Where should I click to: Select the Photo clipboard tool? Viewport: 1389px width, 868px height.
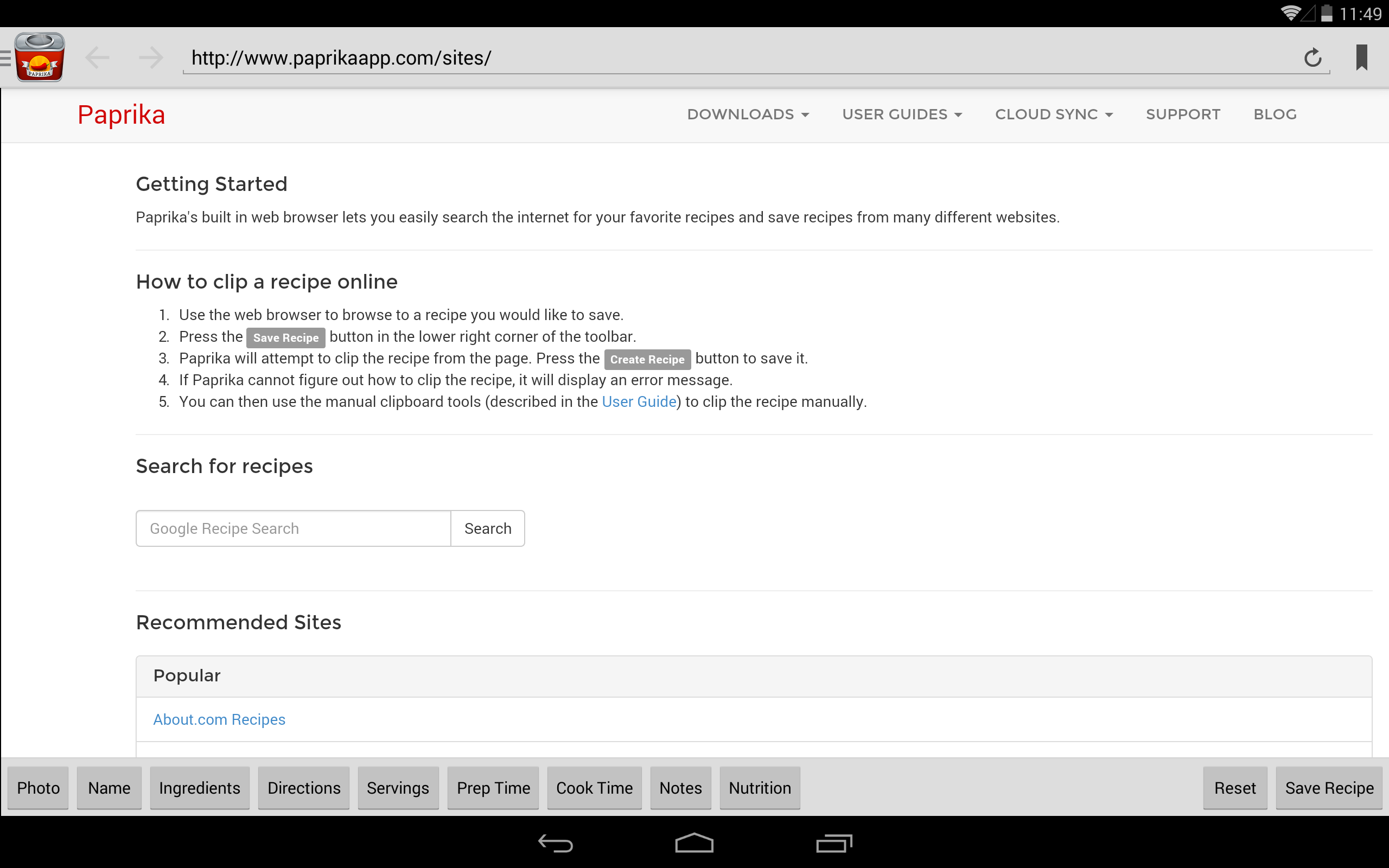(39, 788)
